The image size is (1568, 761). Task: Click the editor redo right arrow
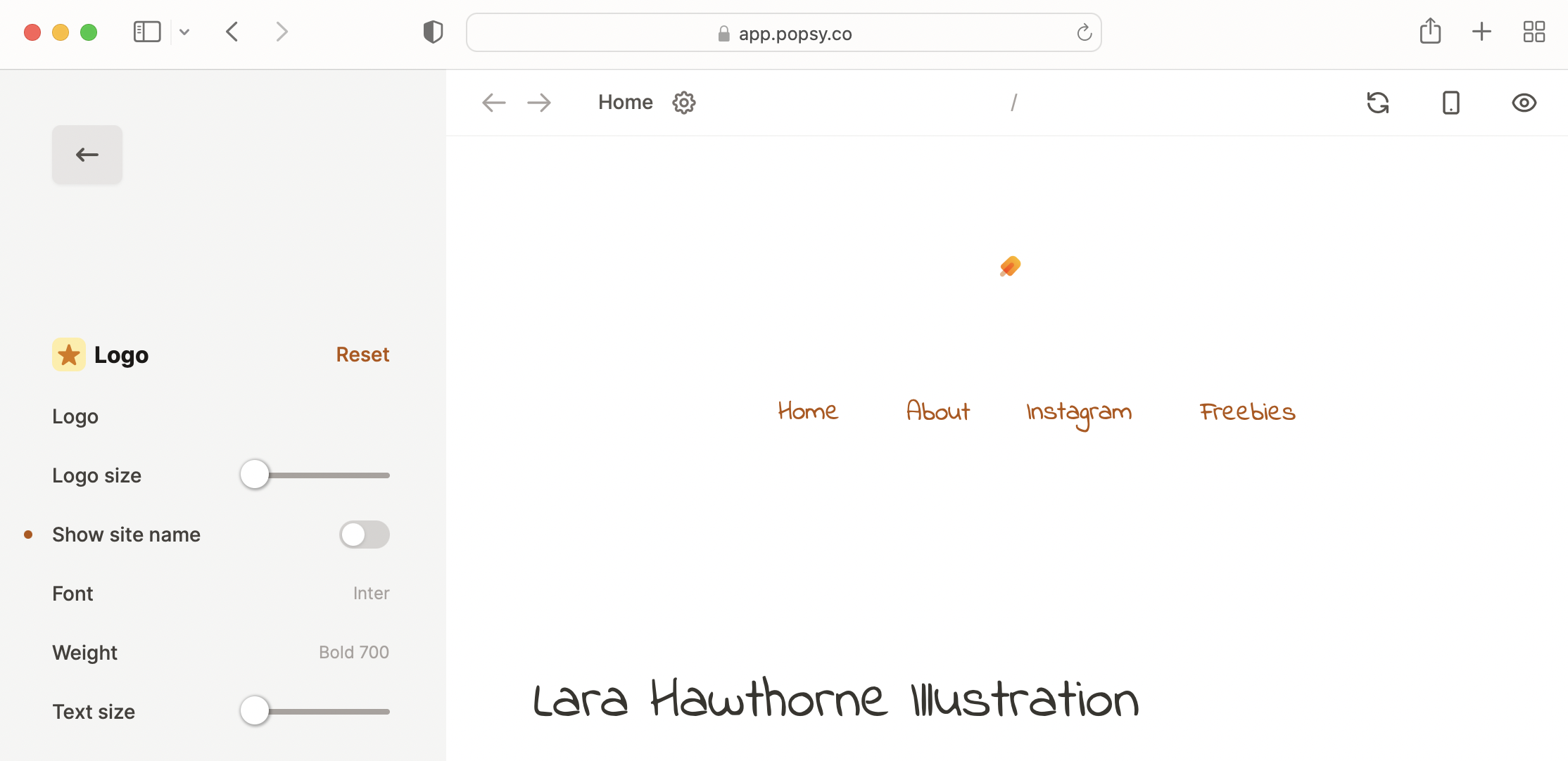click(539, 103)
